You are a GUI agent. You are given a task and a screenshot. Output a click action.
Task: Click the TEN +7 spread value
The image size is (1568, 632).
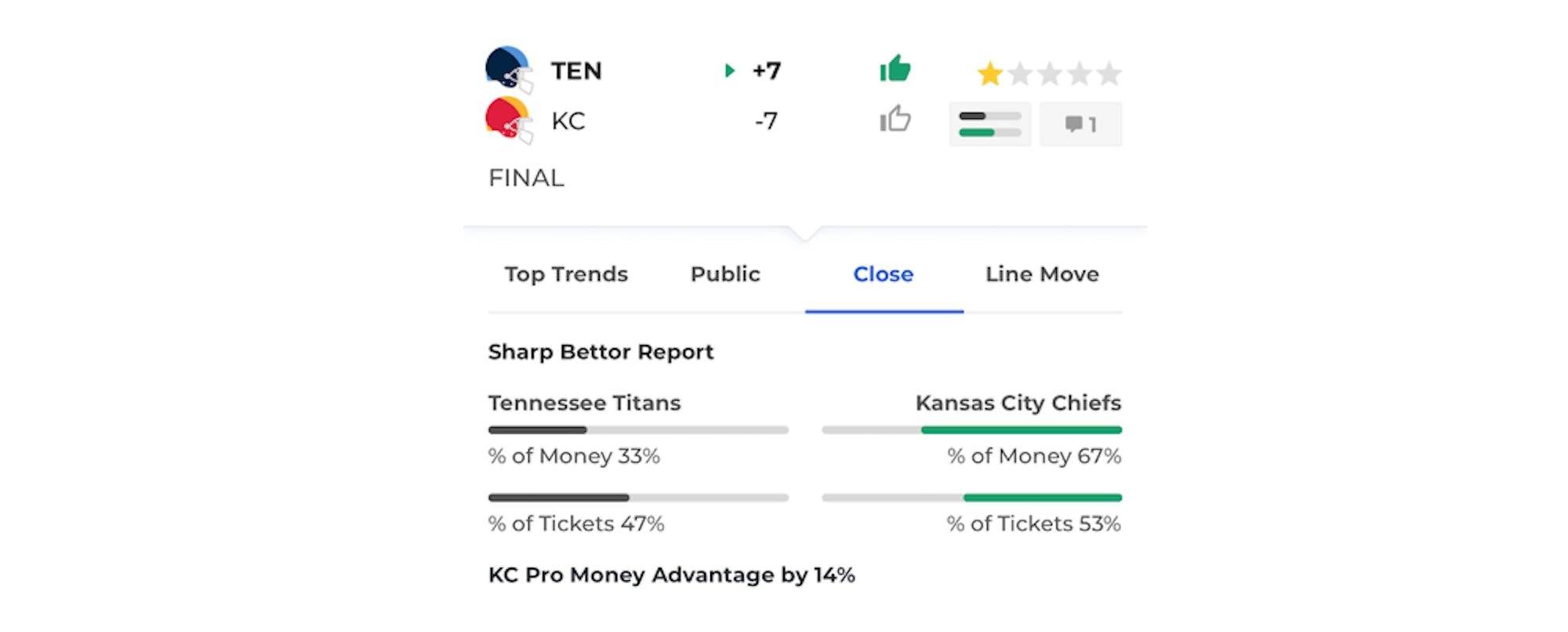coord(767,71)
